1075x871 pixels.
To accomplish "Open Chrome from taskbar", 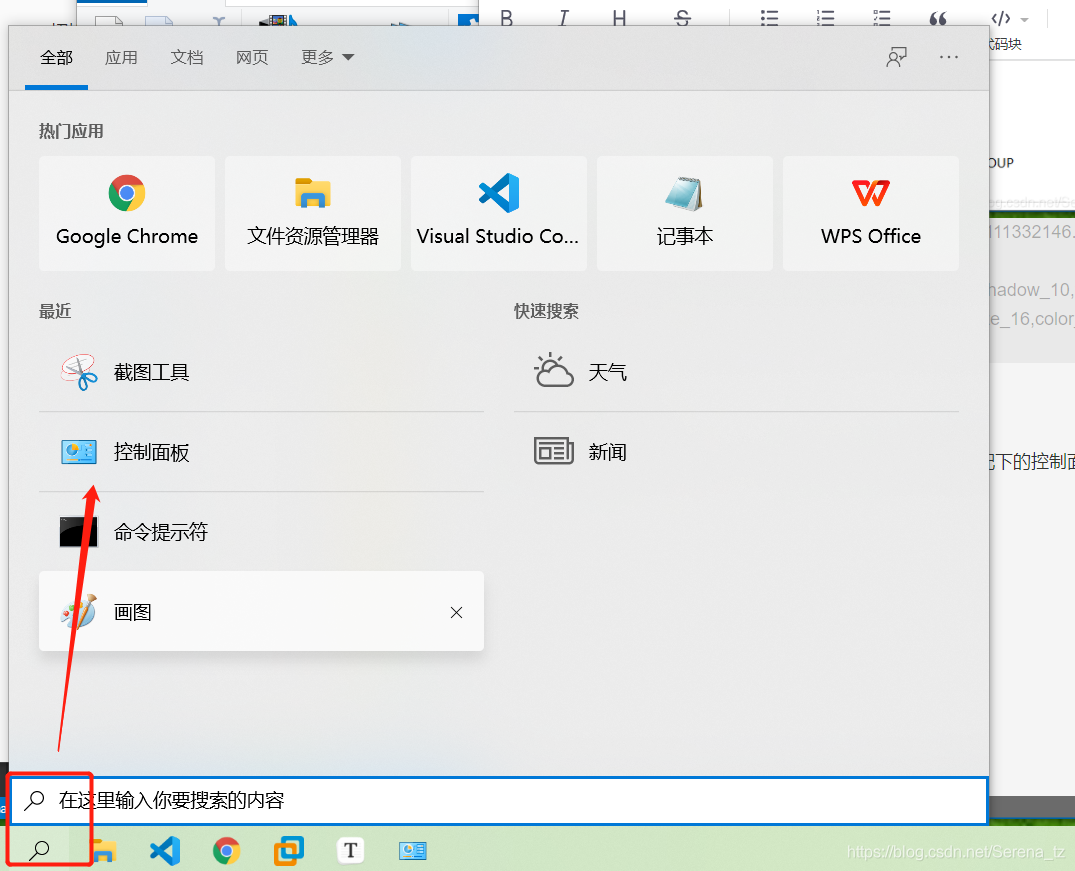I will 227,851.
